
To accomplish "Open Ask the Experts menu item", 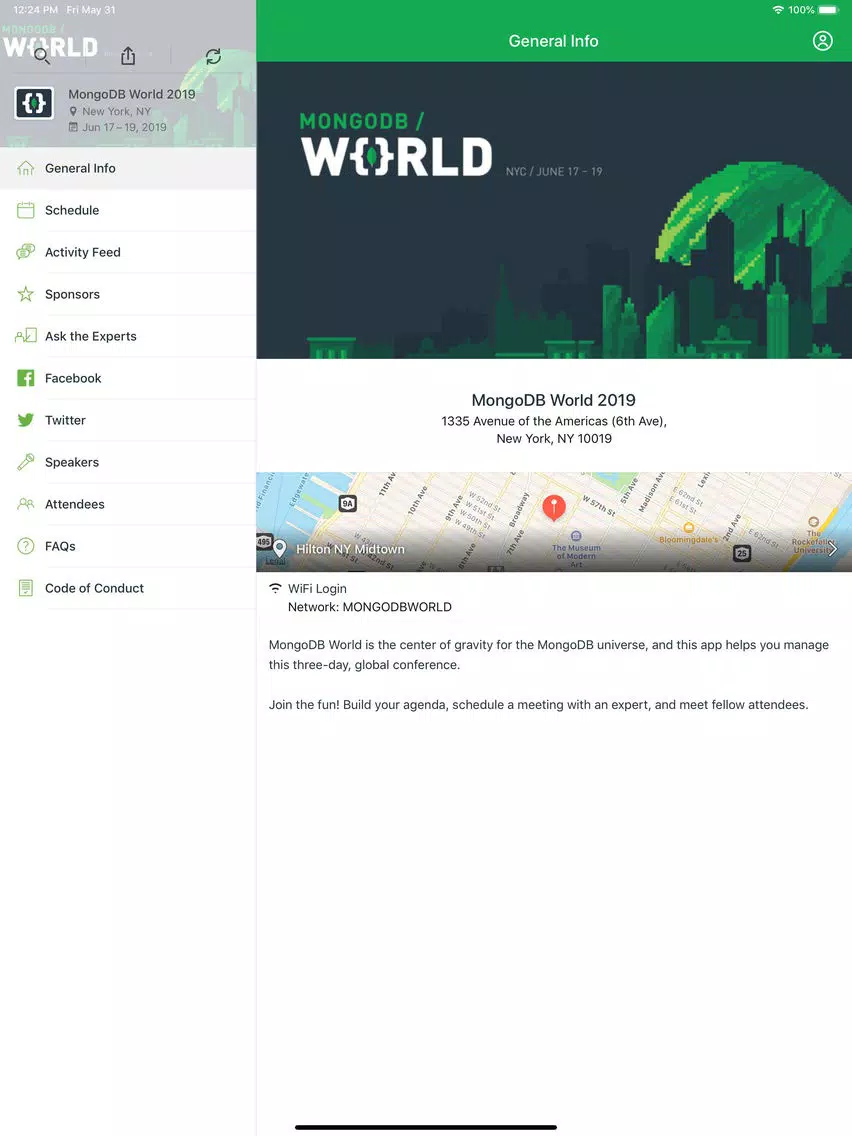I will tap(128, 336).
